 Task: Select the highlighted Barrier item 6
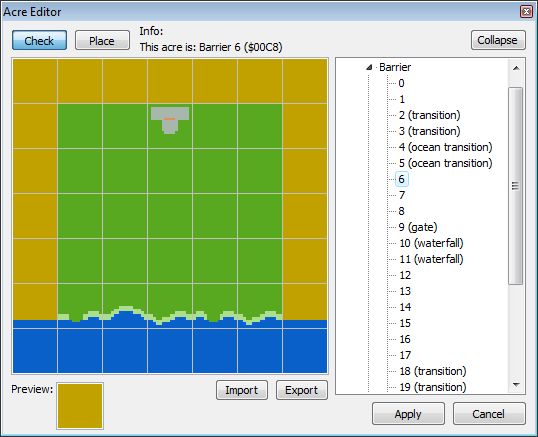point(401,179)
